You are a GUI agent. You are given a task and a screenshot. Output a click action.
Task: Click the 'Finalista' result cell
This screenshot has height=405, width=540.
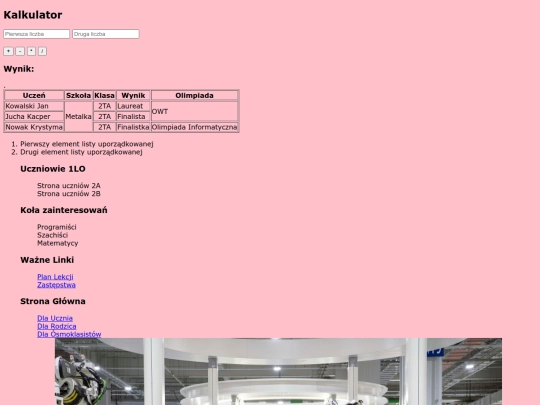click(x=133, y=116)
